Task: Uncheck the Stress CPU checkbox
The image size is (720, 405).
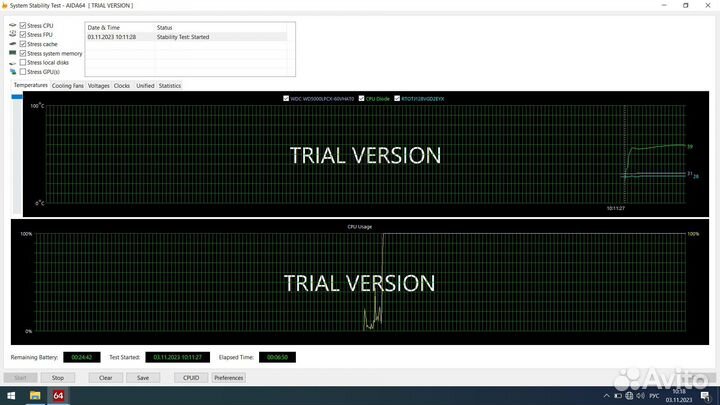Action: click(22, 26)
